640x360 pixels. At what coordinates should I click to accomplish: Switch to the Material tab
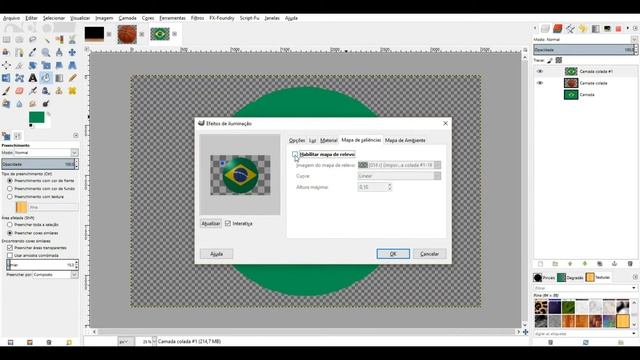(x=329, y=140)
